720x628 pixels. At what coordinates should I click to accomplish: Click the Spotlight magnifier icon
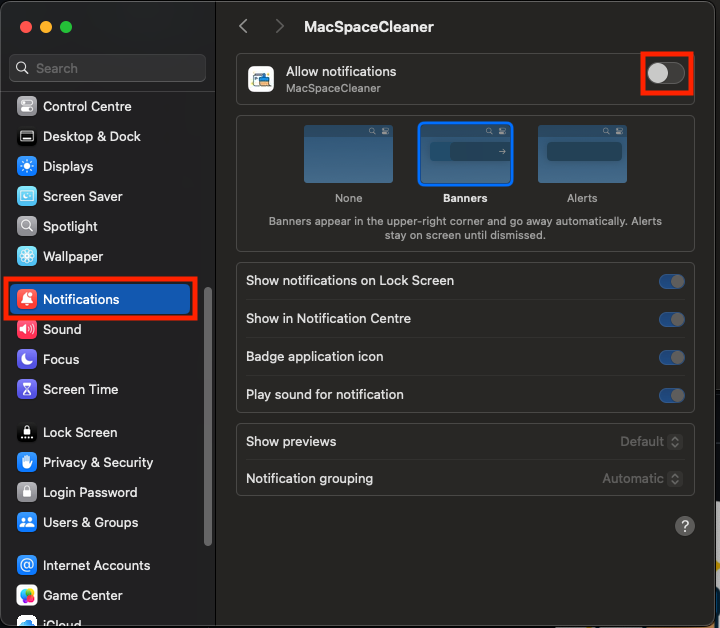[27, 226]
